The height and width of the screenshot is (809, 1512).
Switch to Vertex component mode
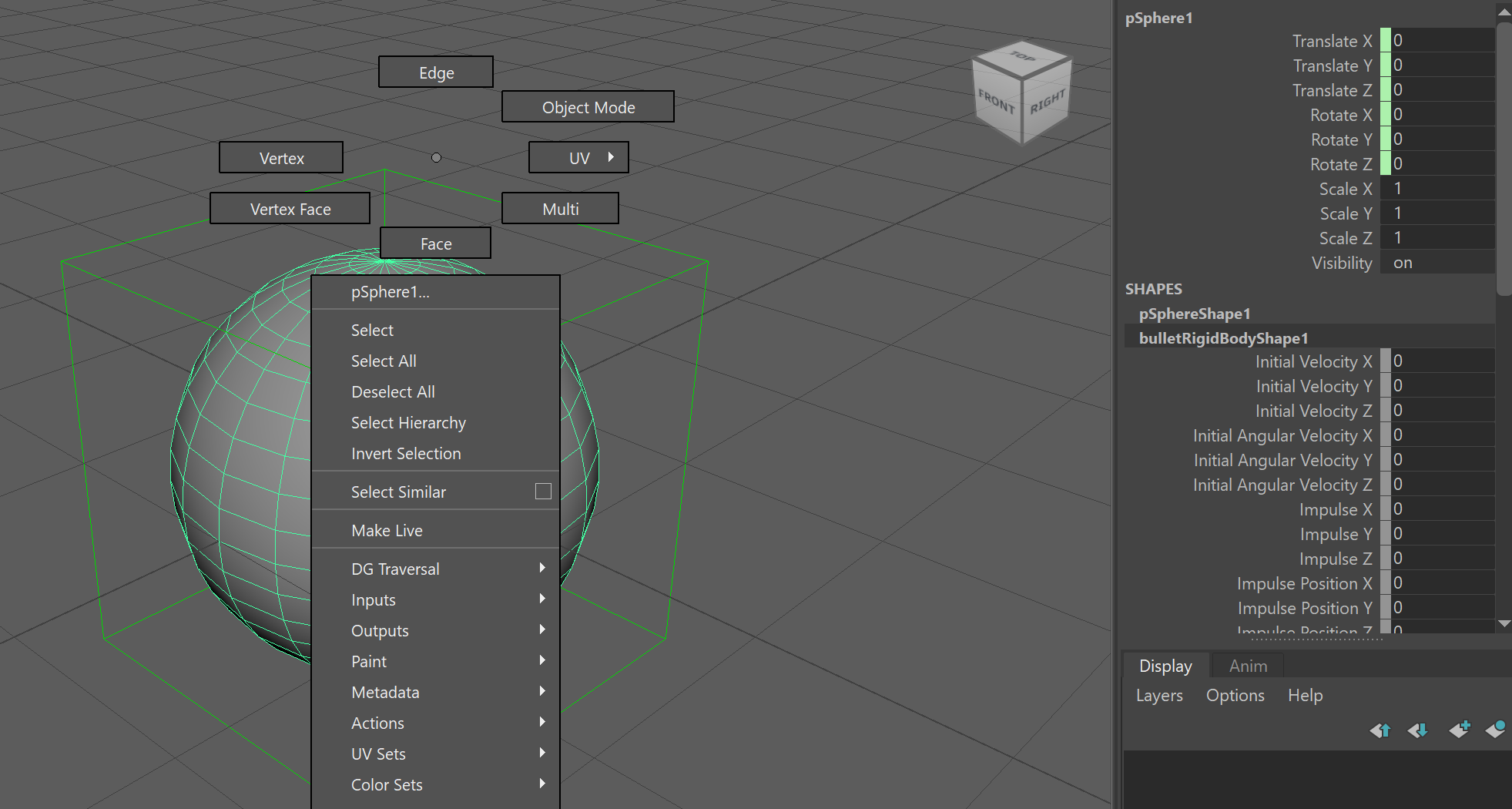(x=281, y=158)
